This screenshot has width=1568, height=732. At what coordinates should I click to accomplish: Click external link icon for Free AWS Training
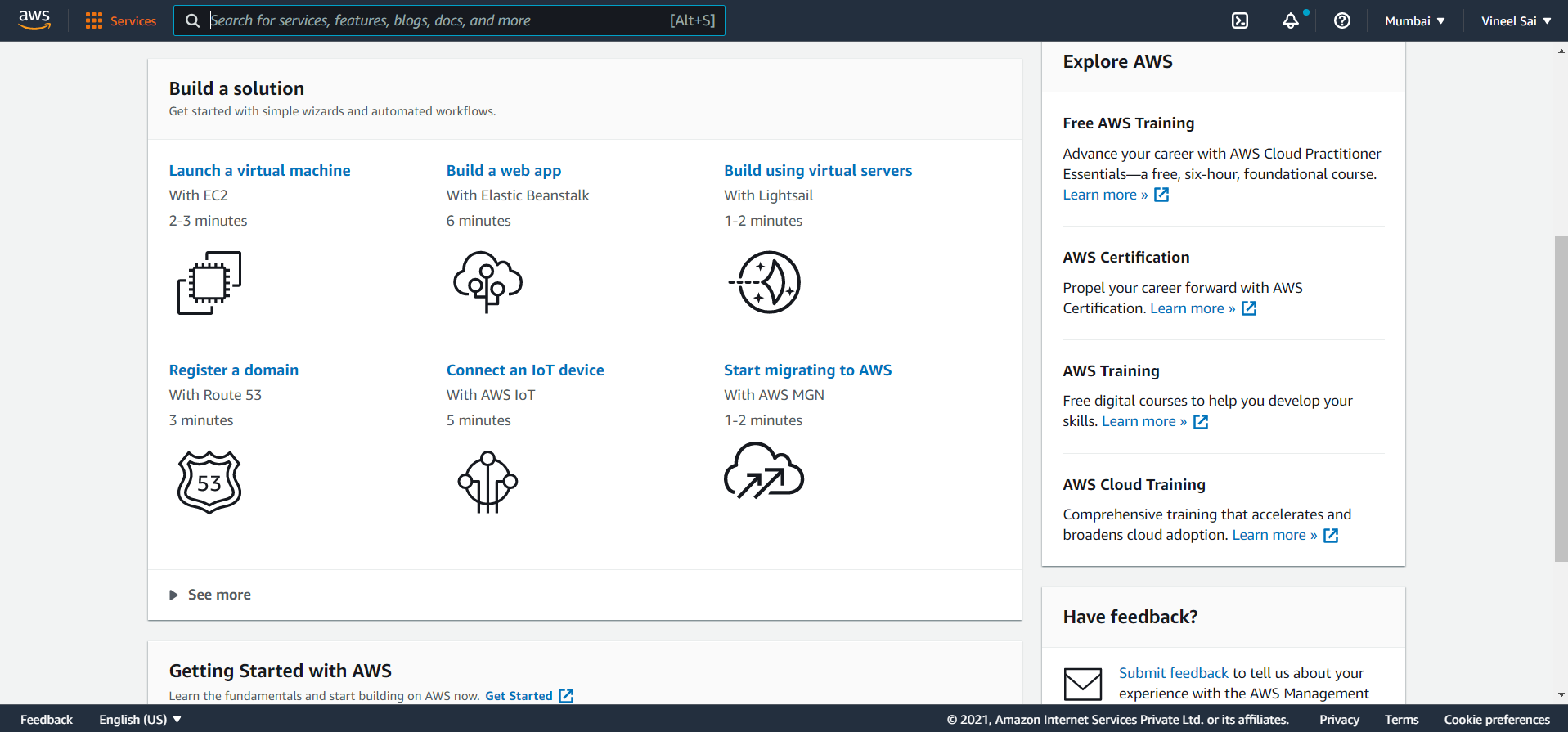tap(1161, 195)
